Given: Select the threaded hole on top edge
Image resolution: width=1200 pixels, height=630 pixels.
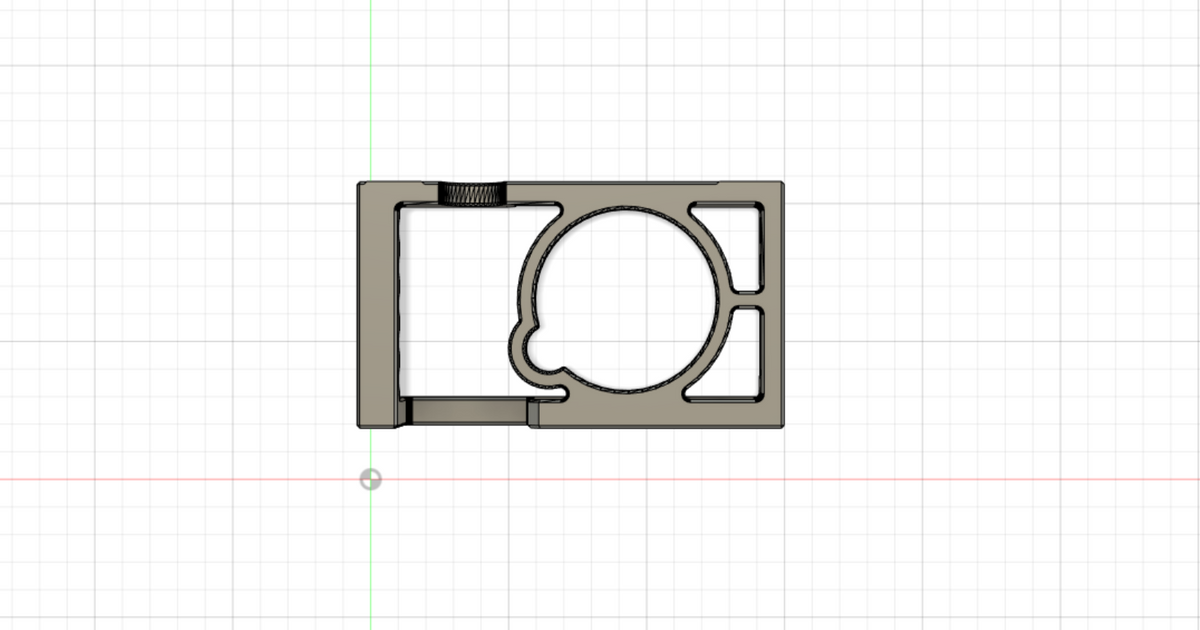Looking at the screenshot, I should pyautogui.click(x=473, y=193).
